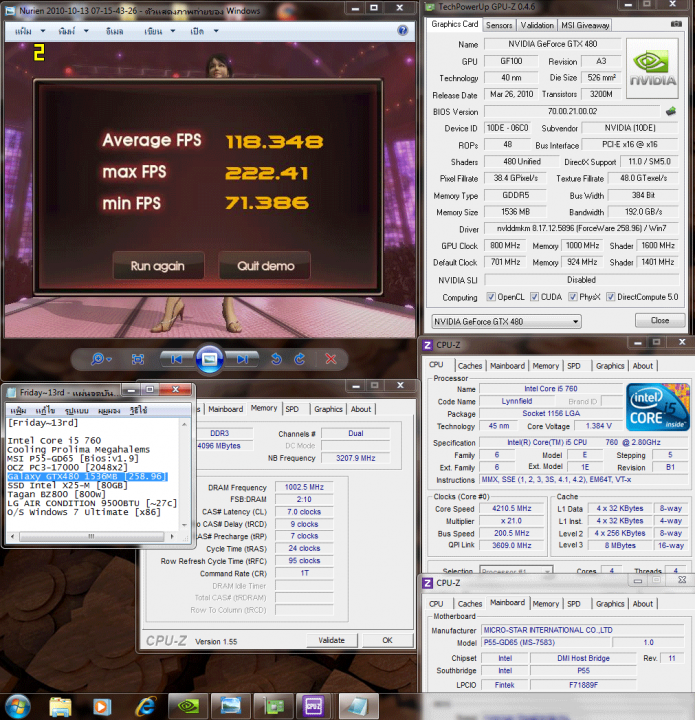The image size is (695, 720).
Task: Go to previous image in Photo Viewer
Action: point(176,359)
